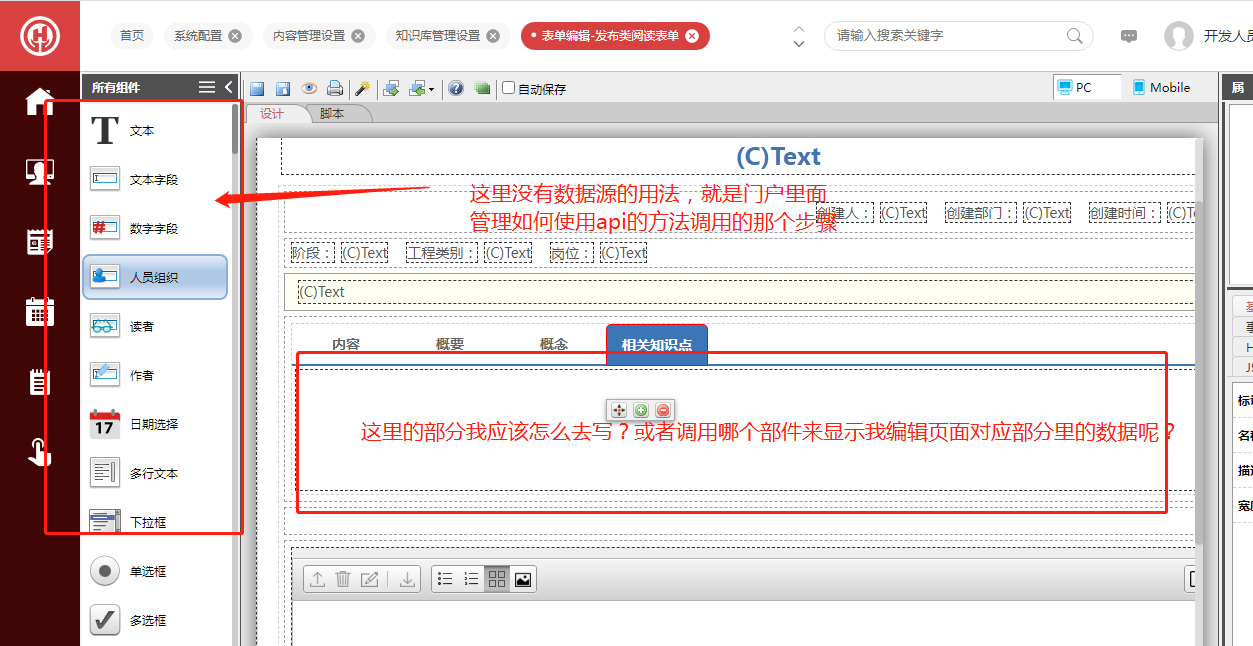Select the 文本字段 component
The image size is (1253, 646).
click(x=155, y=180)
